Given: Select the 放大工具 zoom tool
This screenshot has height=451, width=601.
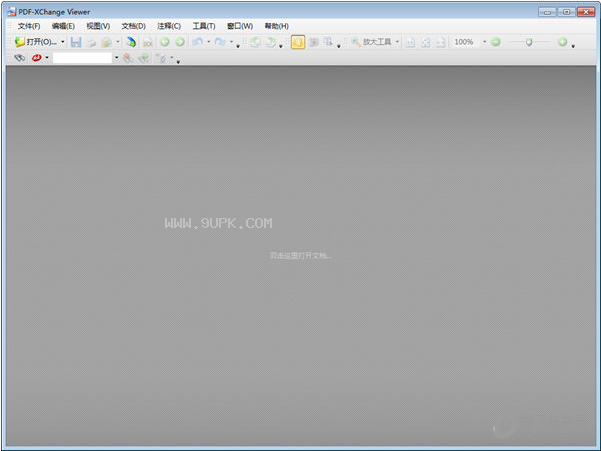Looking at the screenshot, I should click(371, 42).
